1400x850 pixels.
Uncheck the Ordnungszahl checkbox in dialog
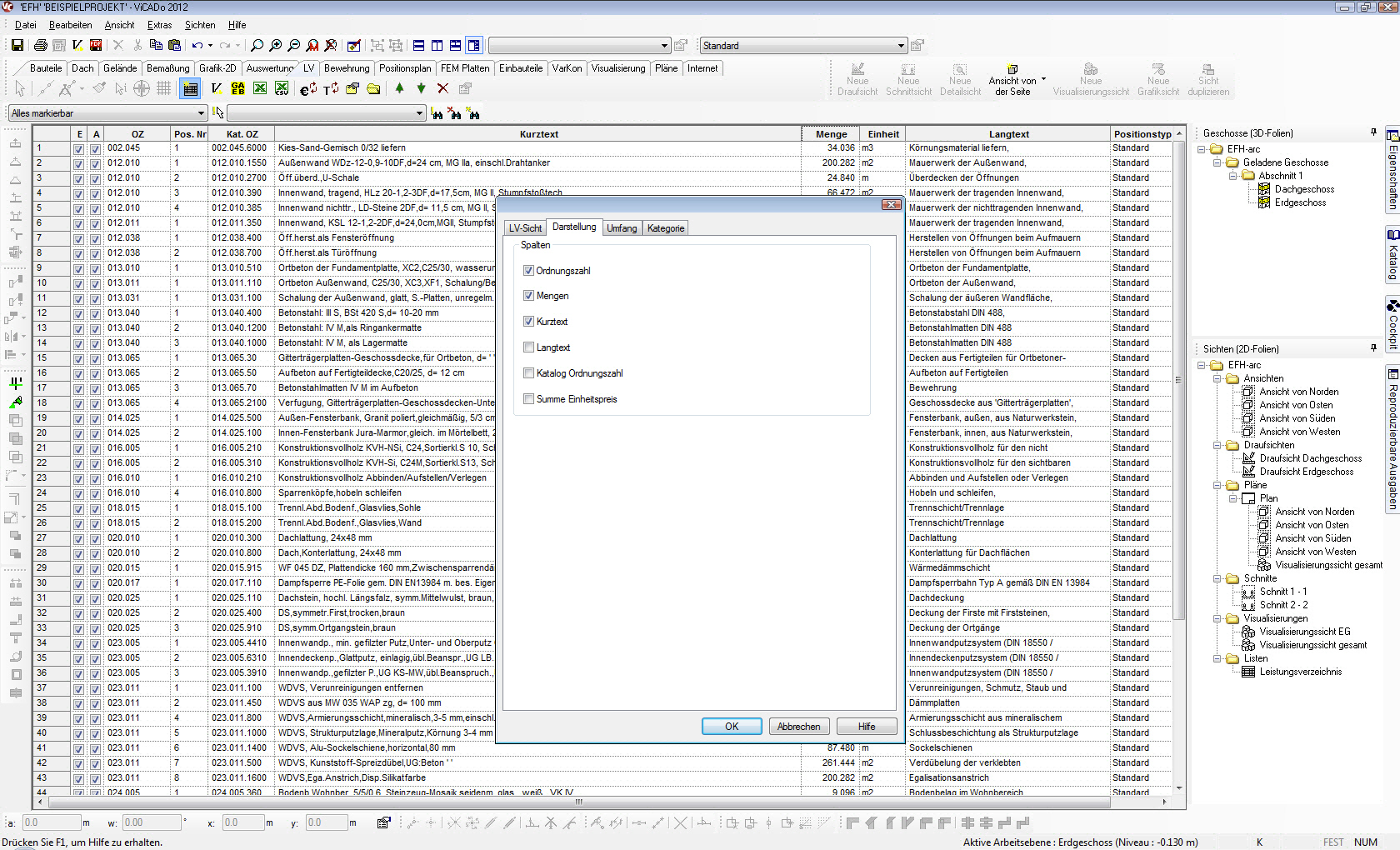click(528, 270)
